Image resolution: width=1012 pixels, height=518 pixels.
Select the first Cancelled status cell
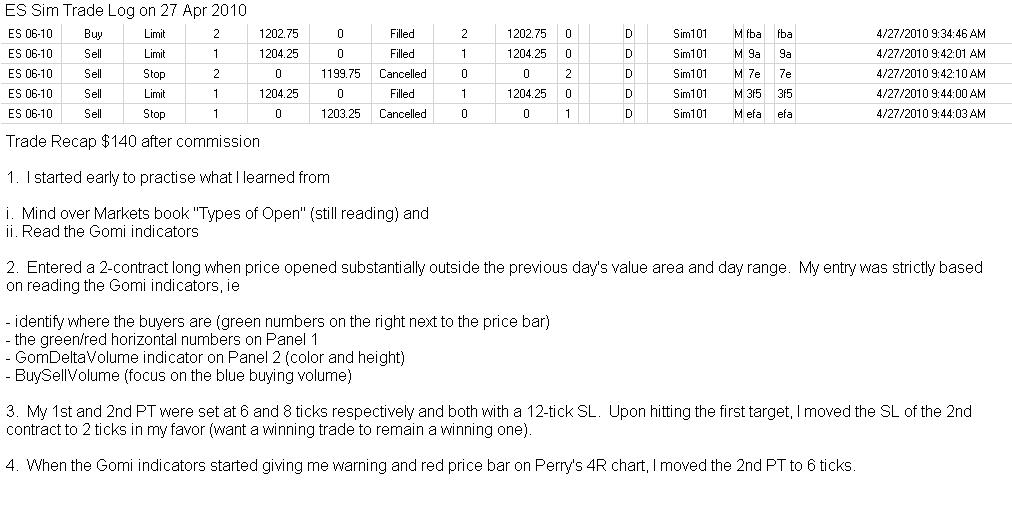coord(402,74)
